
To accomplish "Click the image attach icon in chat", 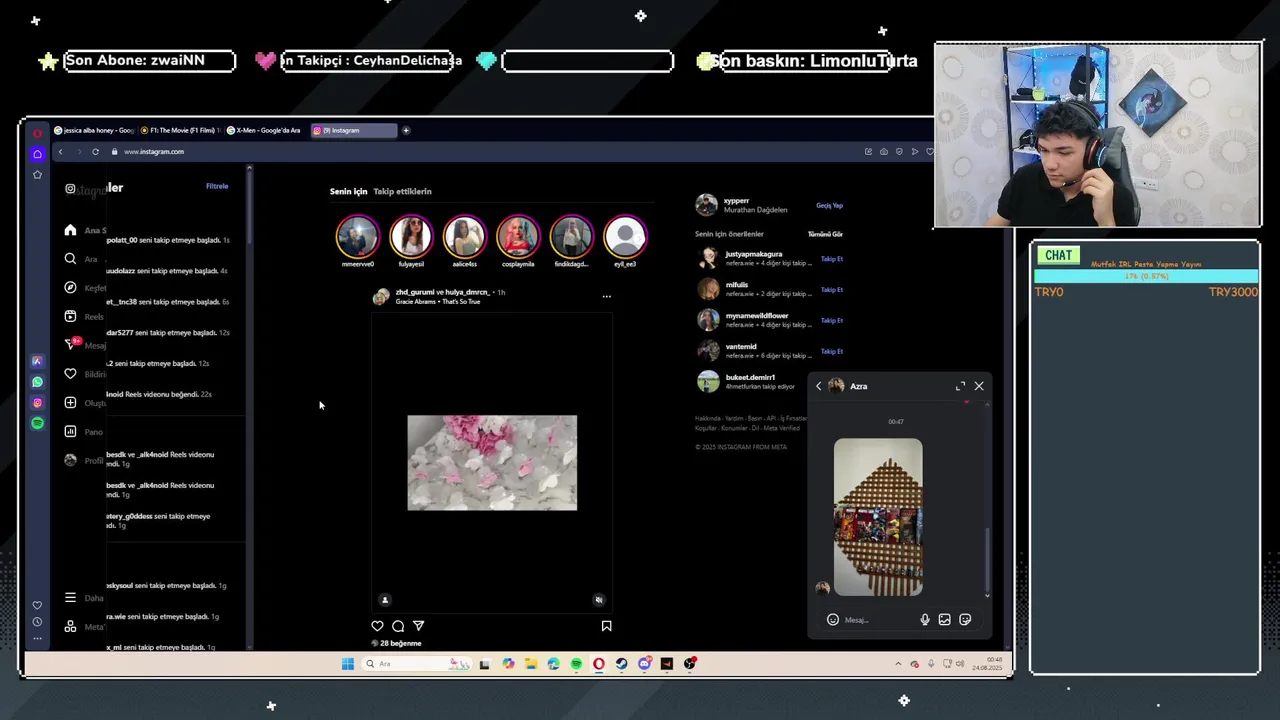I will [944, 620].
